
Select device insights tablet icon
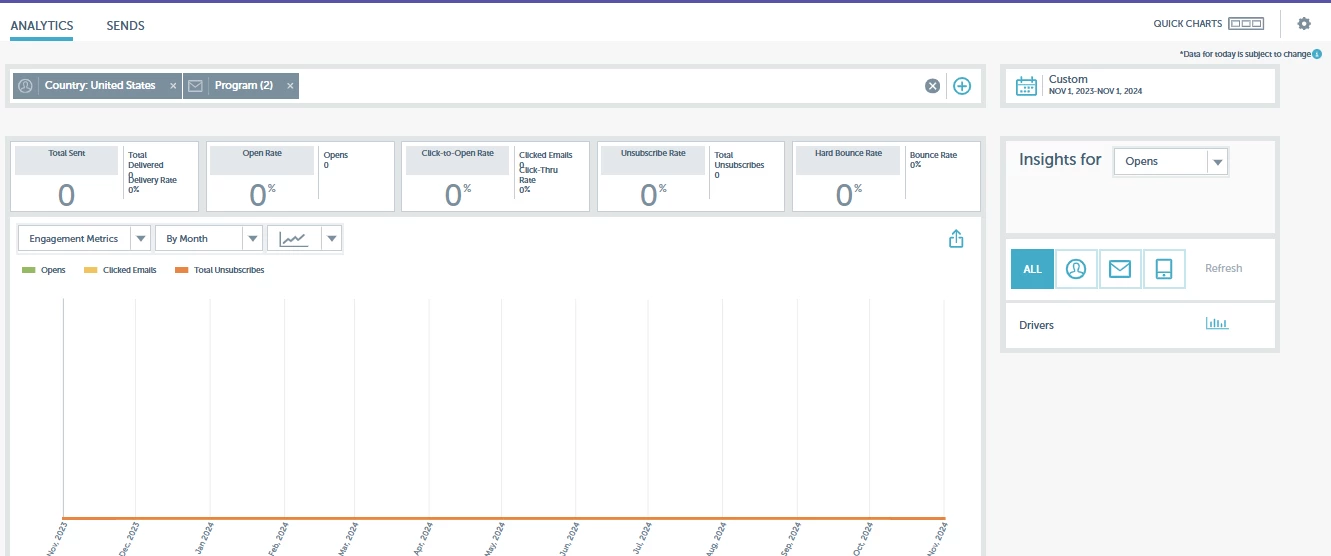click(1164, 269)
